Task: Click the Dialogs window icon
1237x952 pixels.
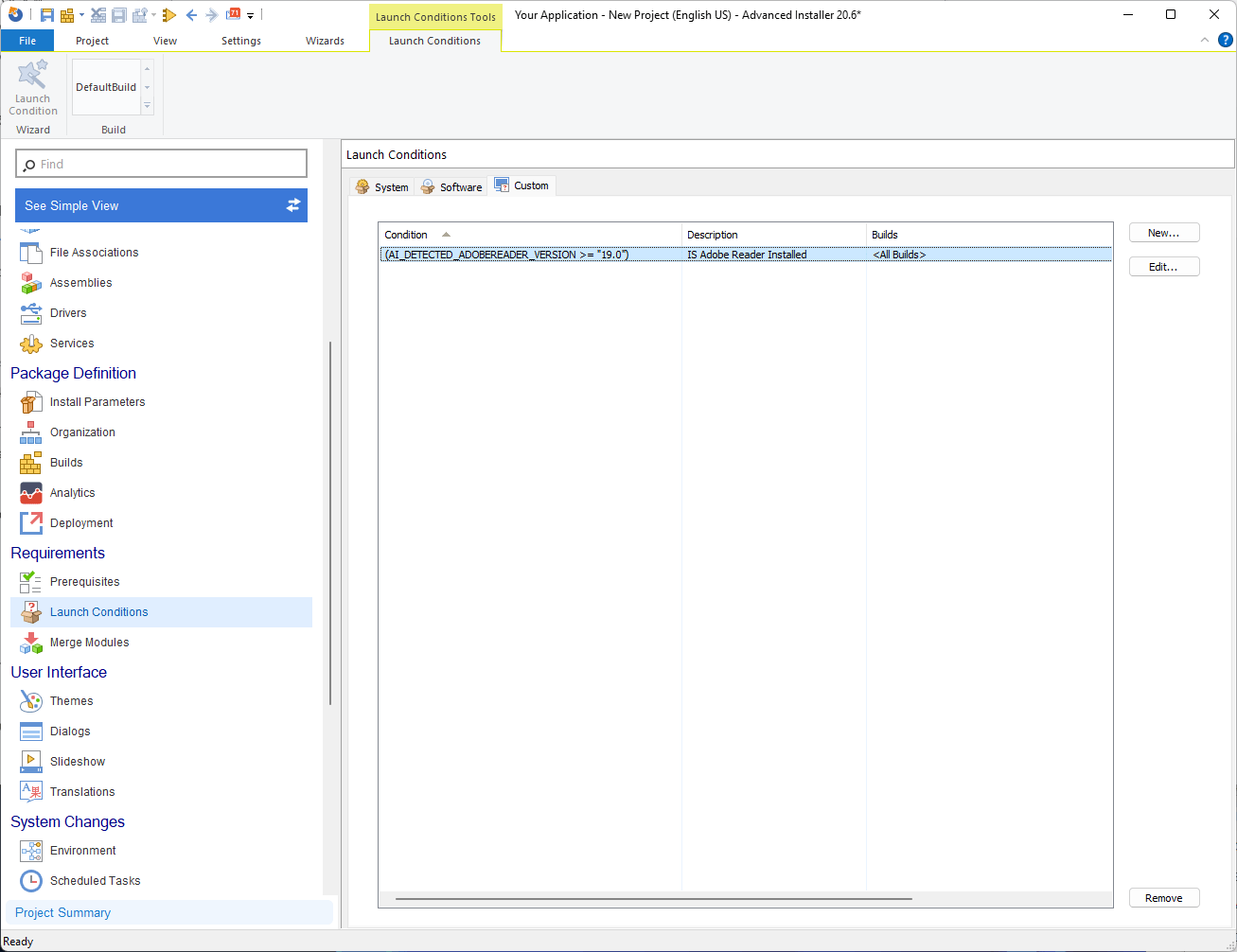Action: pyautogui.click(x=31, y=732)
